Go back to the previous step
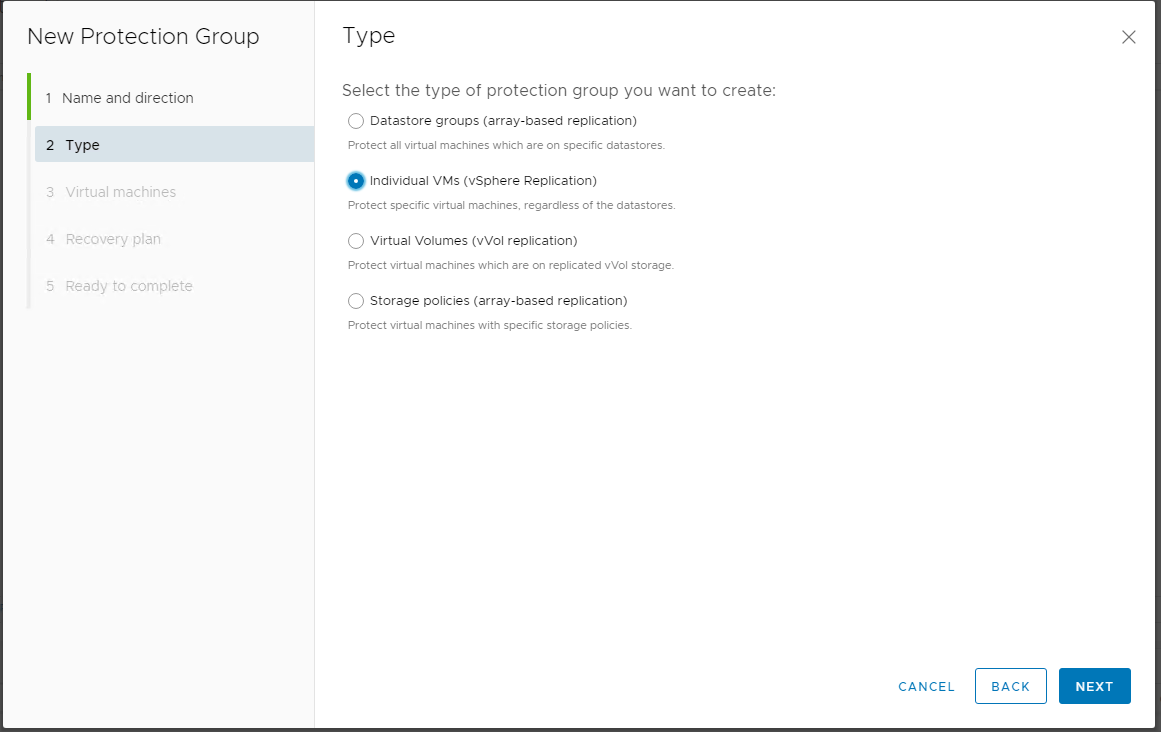This screenshot has height=732, width=1161. (1010, 686)
